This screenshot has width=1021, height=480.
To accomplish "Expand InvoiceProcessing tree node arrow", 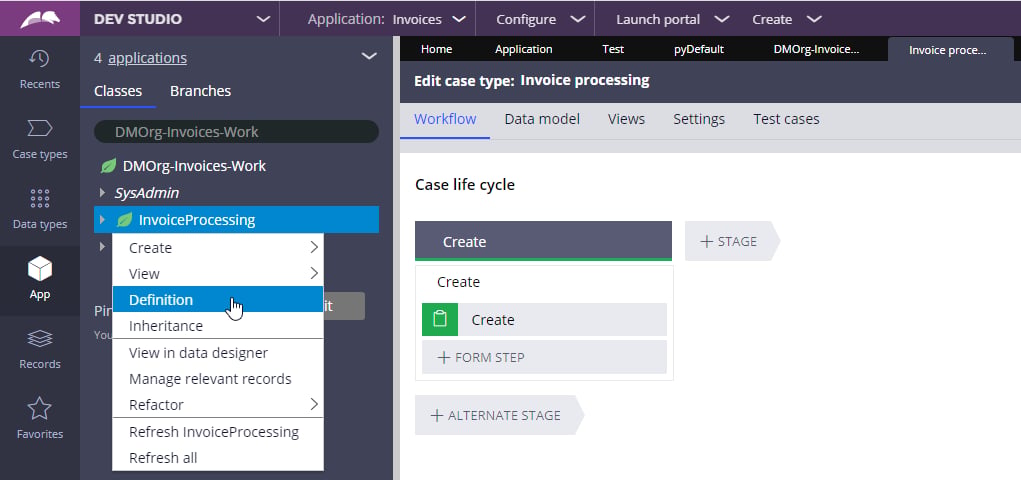I will 102,220.
